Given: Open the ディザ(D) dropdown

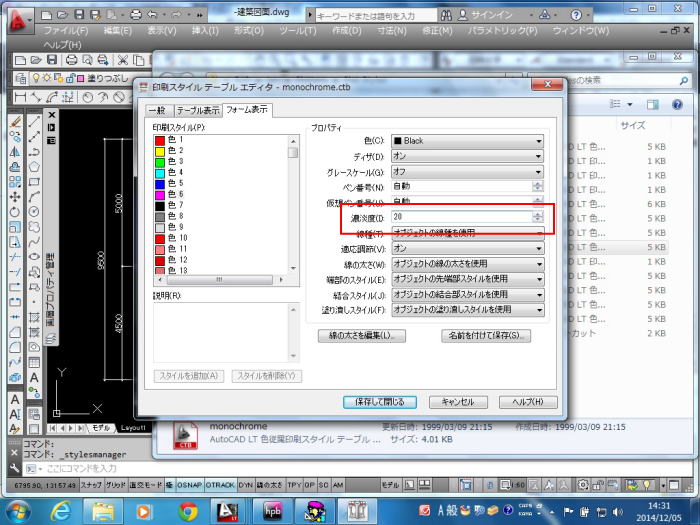Looking at the screenshot, I should point(468,156).
